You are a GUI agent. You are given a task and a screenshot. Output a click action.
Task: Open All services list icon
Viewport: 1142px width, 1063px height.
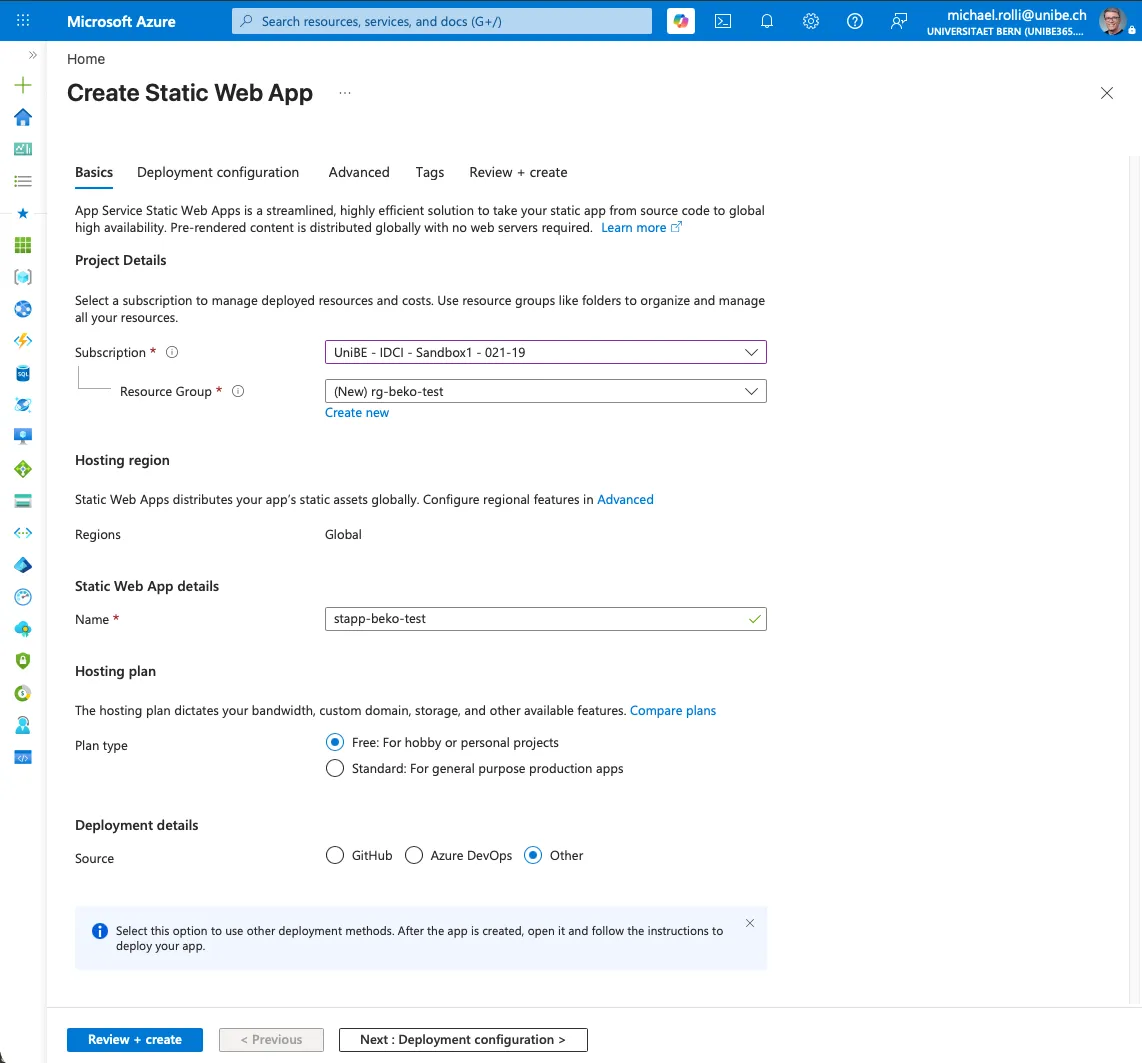pyautogui.click(x=23, y=181)
